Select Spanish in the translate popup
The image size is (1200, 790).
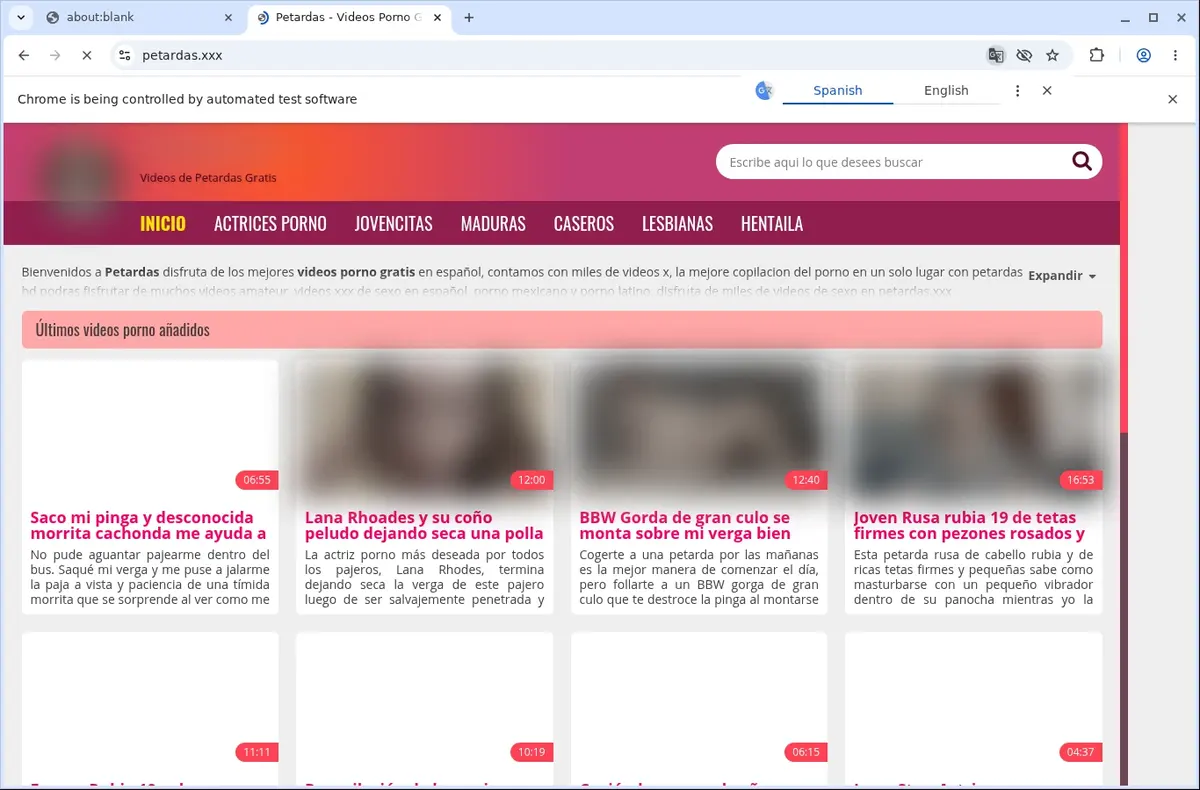pos(838,90)
